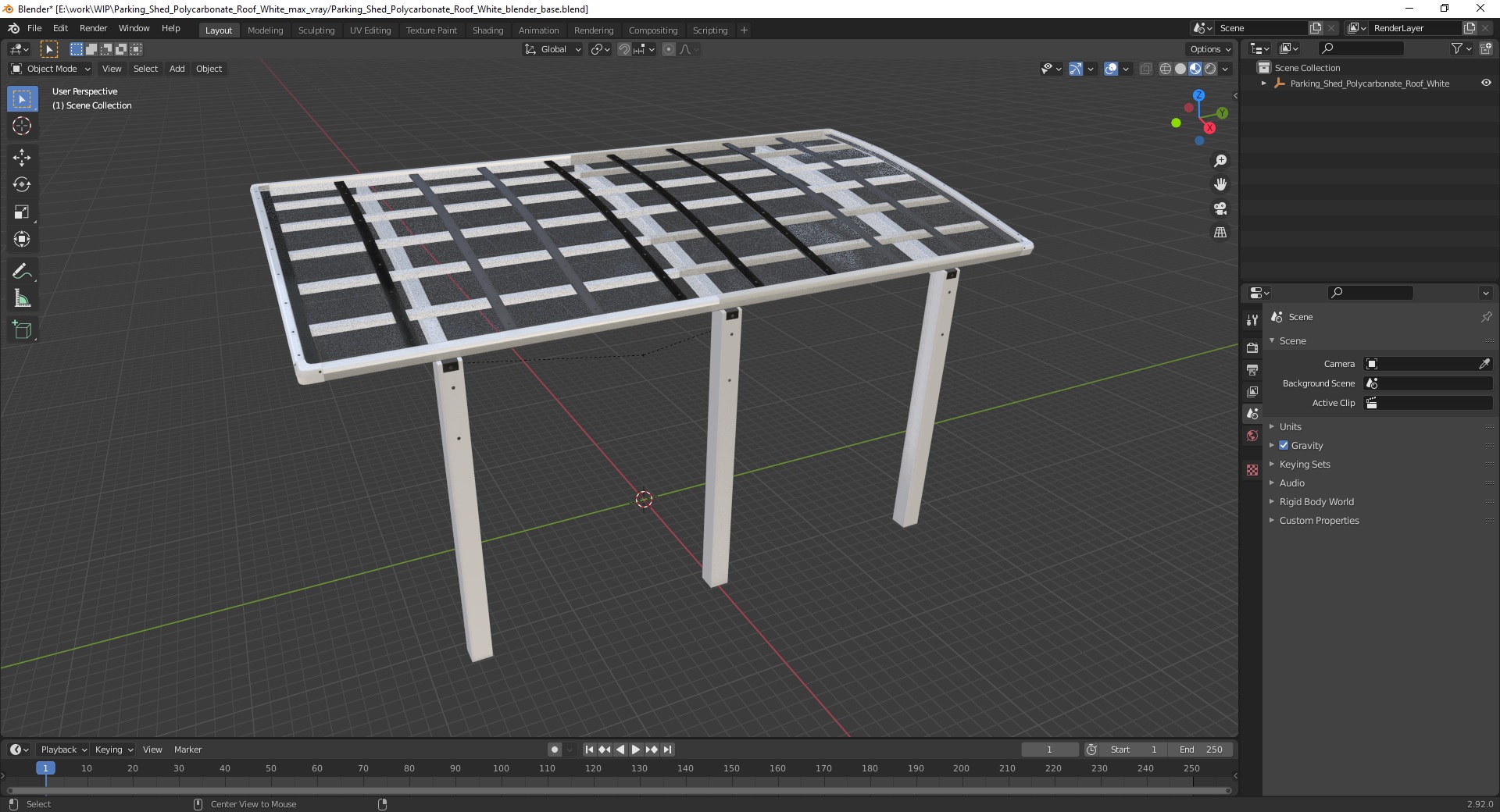Toggle viewport gizmo display
Viewport: 1500px width, 812px height.
1076,69
